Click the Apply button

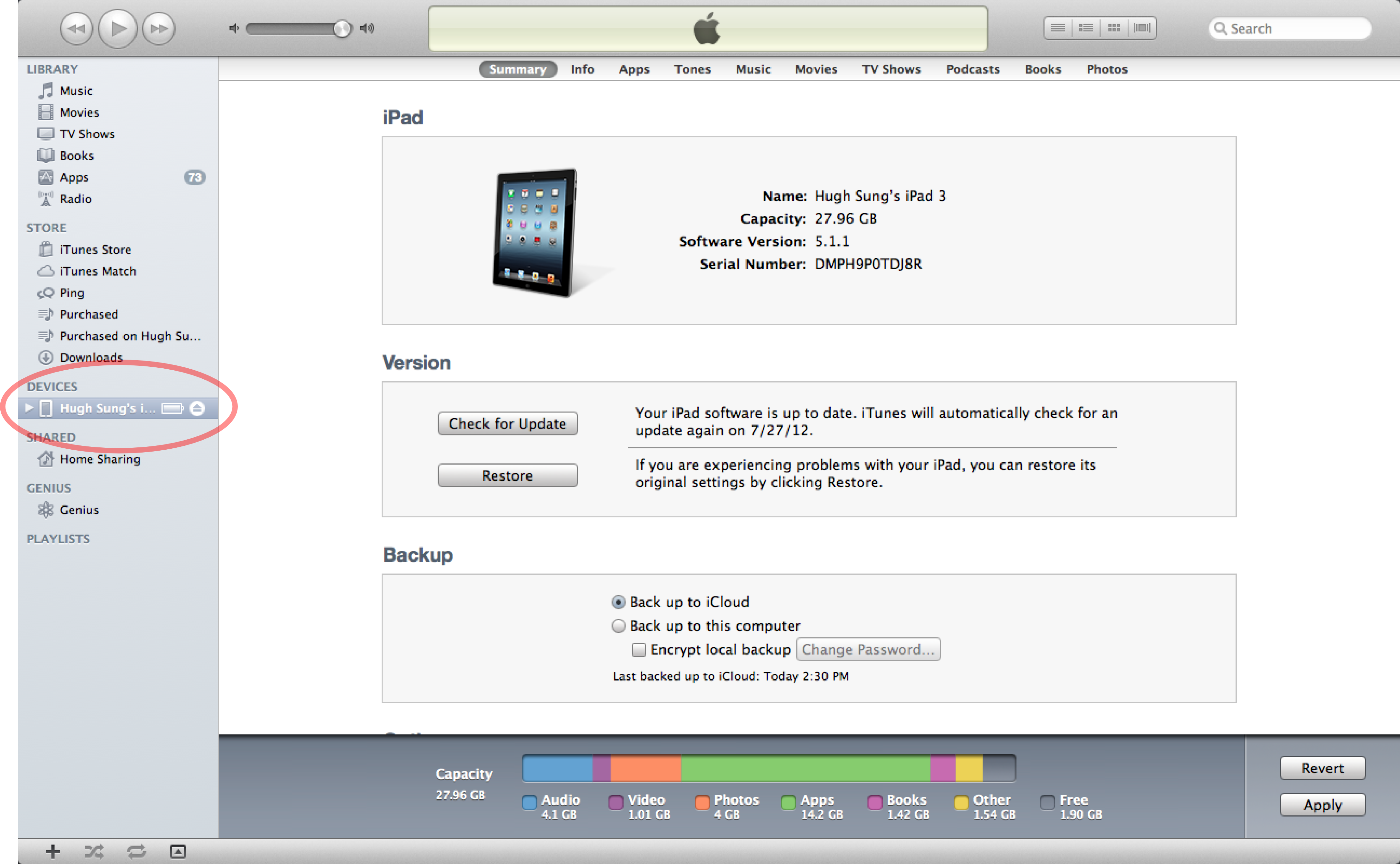pyautogui.click(x=1322, y=805)
